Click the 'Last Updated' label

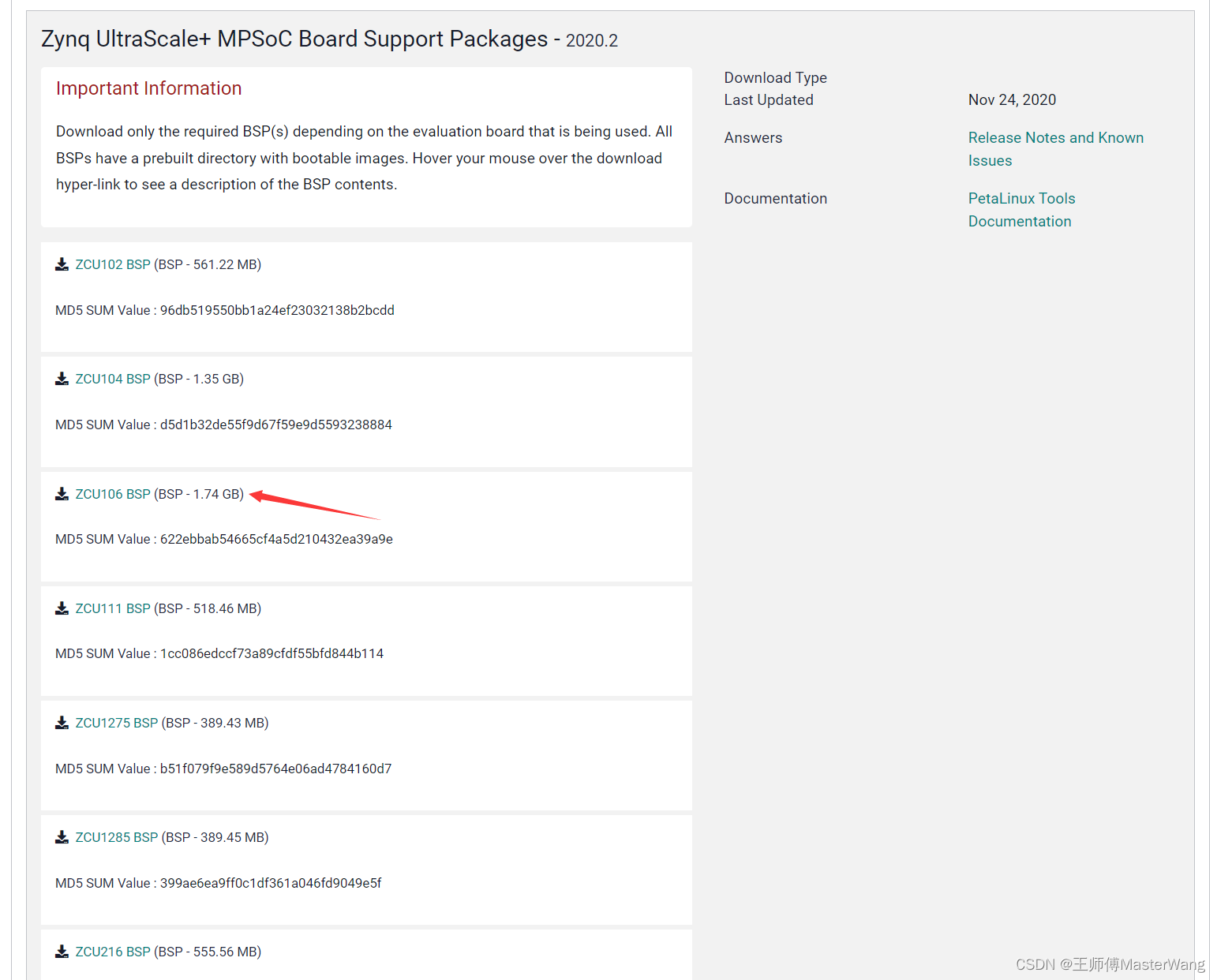(769, 99)
